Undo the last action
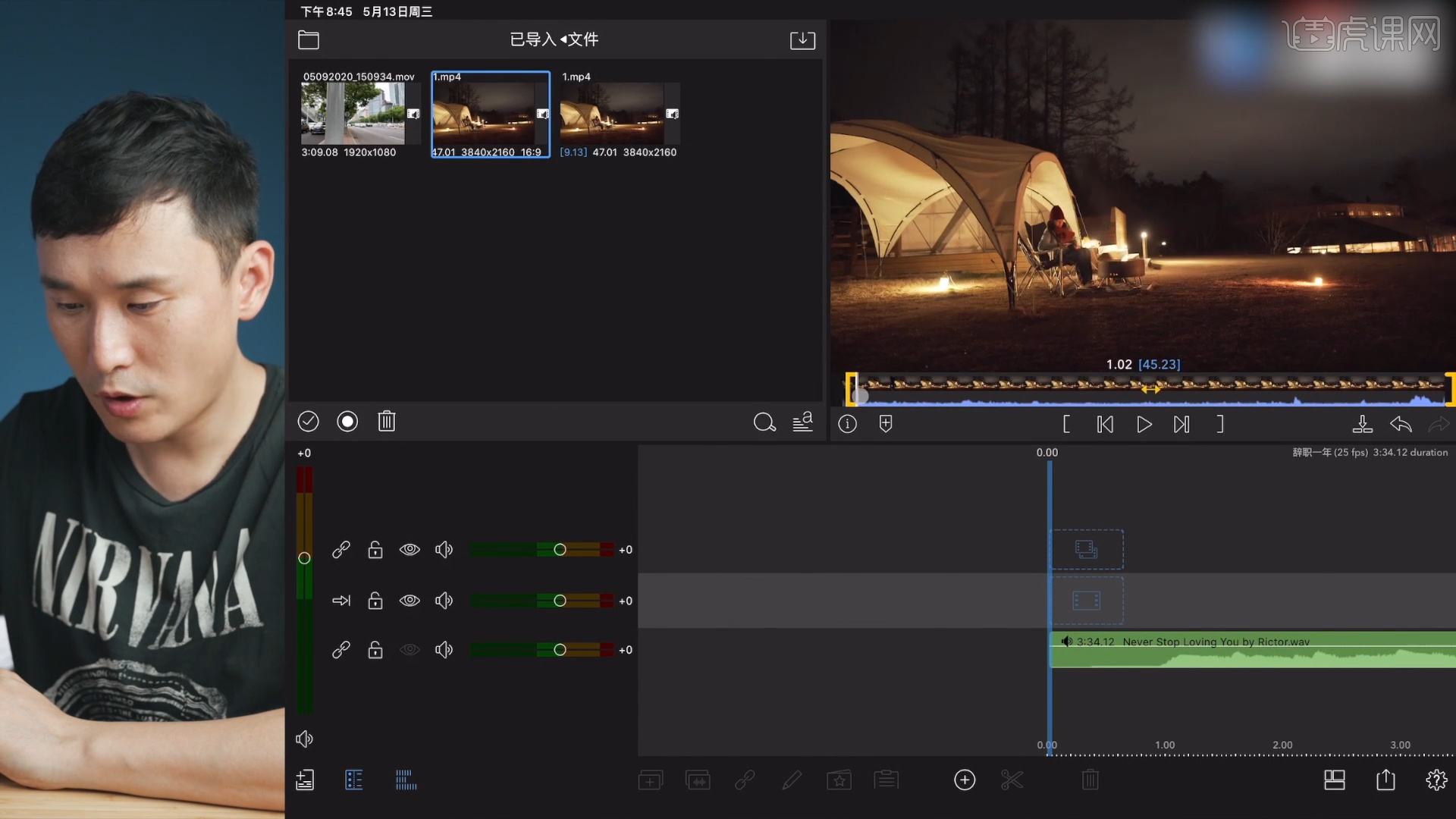 coord(1401,424)
